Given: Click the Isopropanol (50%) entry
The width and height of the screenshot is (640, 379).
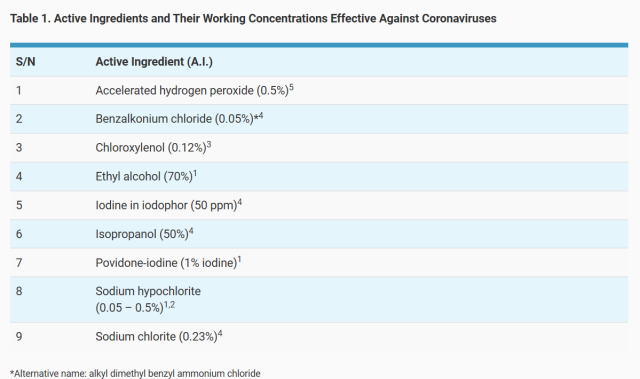Looking at the screenshot, I should pos(144,233).
